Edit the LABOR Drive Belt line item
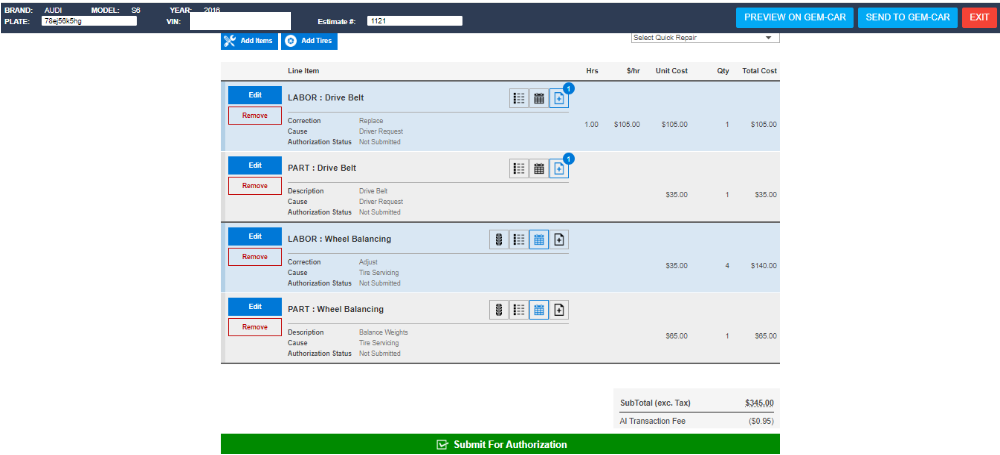The image size is (1000, 455). tap(254, 95)
